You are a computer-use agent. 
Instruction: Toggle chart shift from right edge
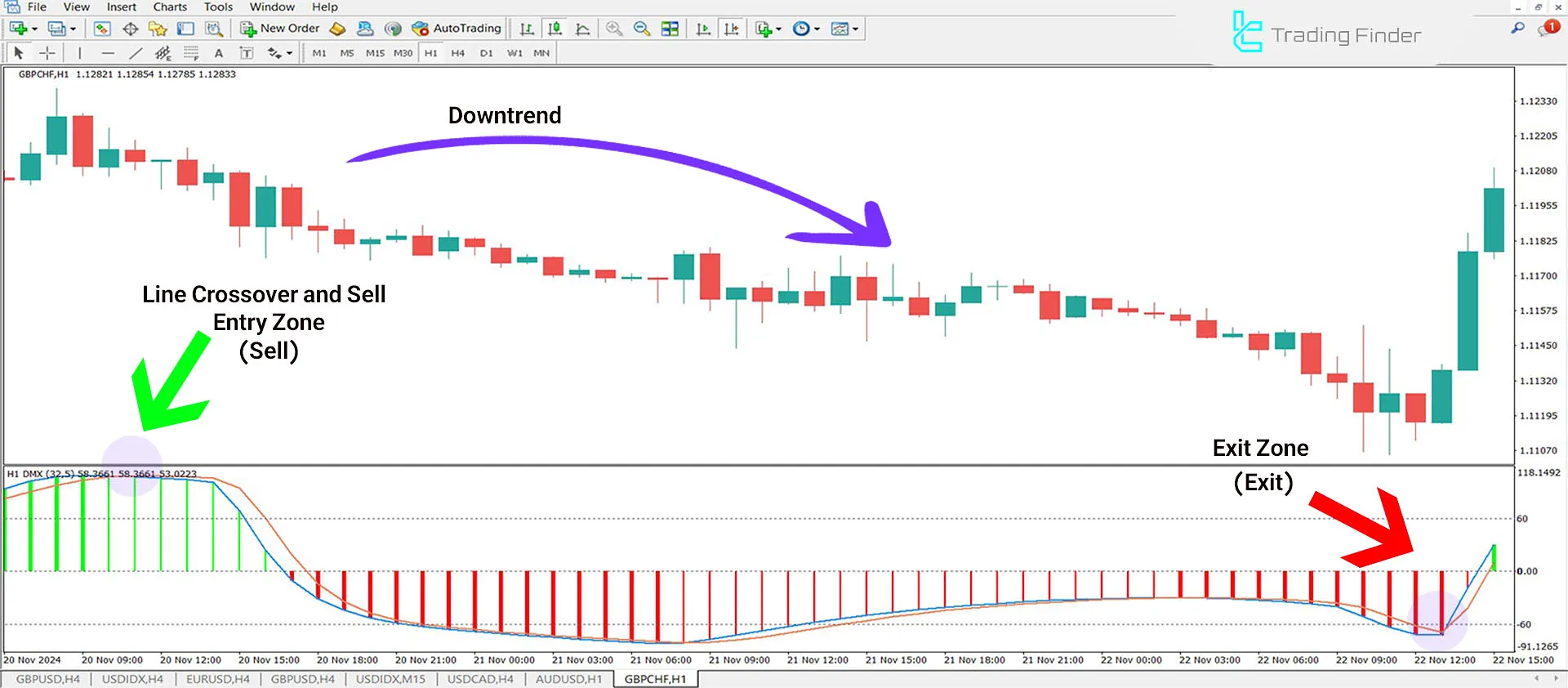click(x=731, y=29)
